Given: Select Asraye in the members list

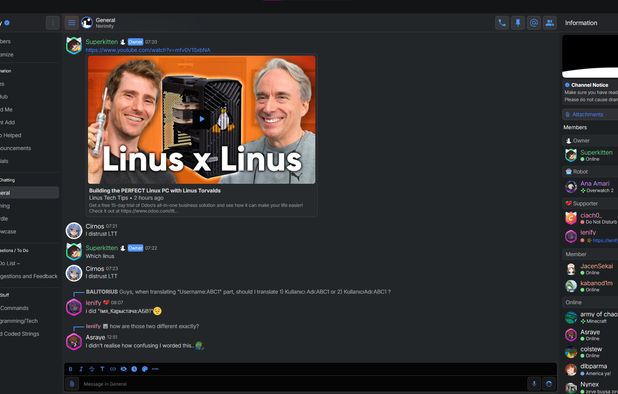Looking at the screenshot, I should (x=590, y=335).
